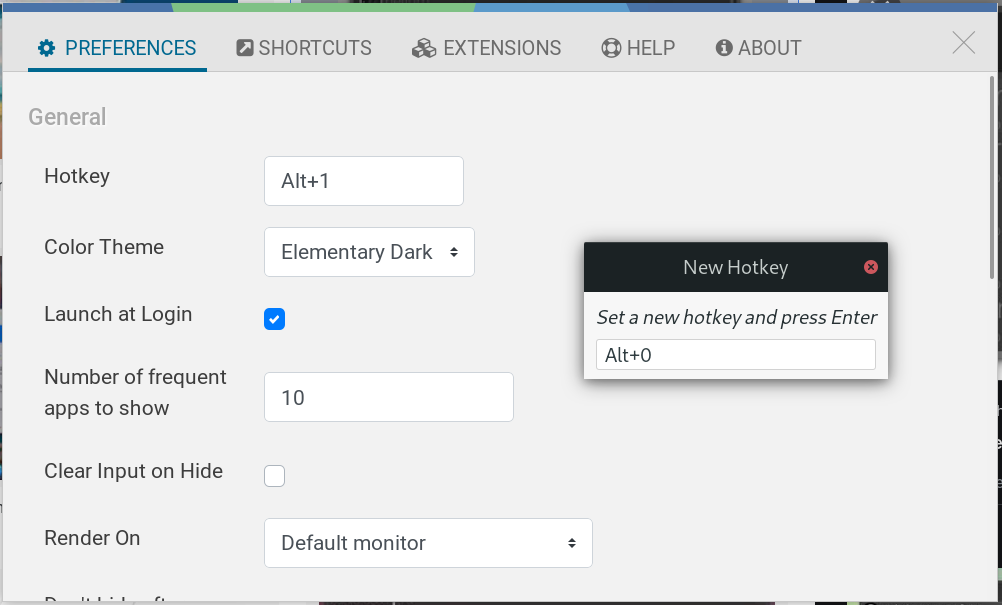Click the extensions icon beside EXTENSIONS
Image resolution: width=1002 pixels, height=605 pixels.
(x=423, y=47)
